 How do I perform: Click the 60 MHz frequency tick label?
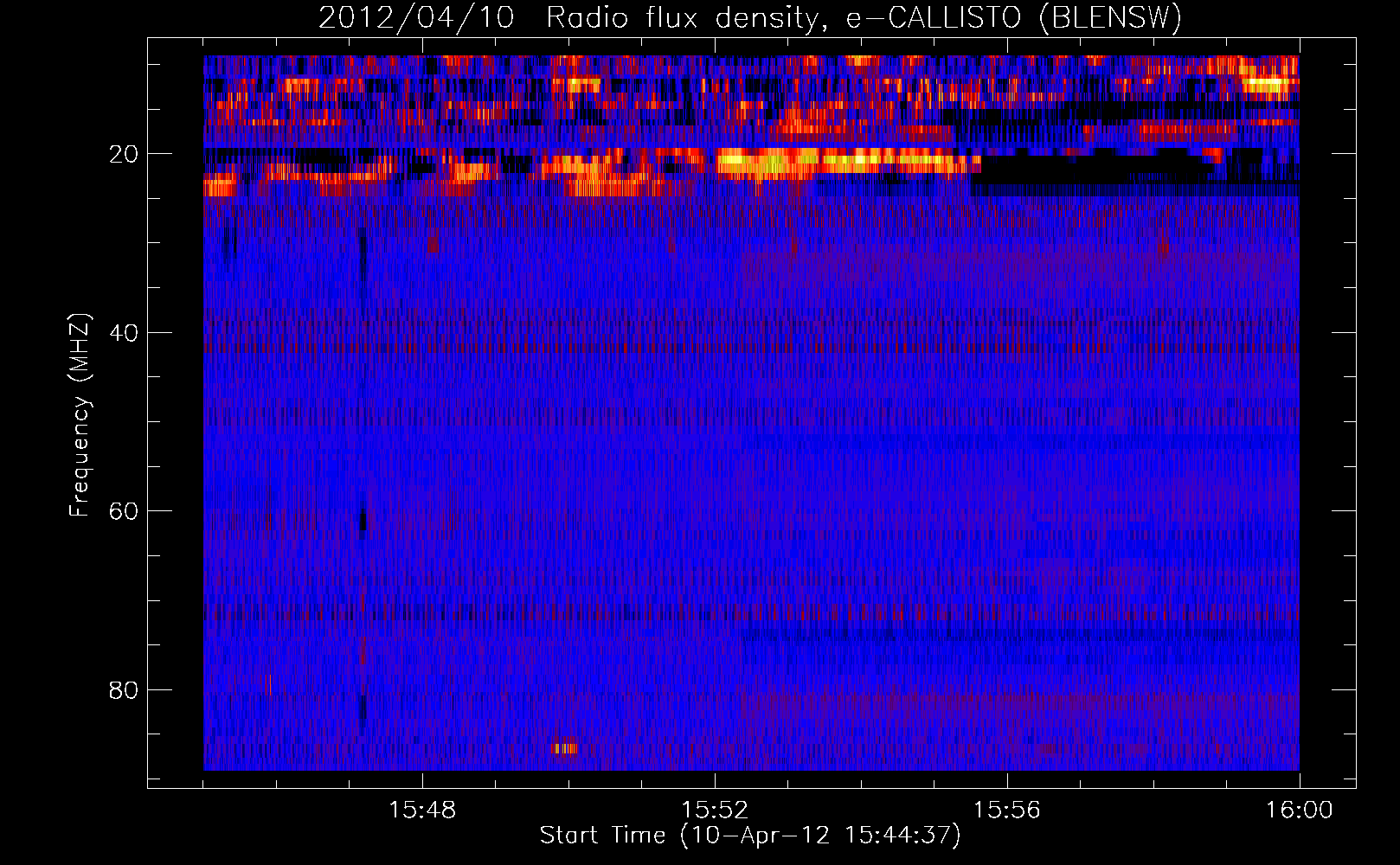(124, 511)
